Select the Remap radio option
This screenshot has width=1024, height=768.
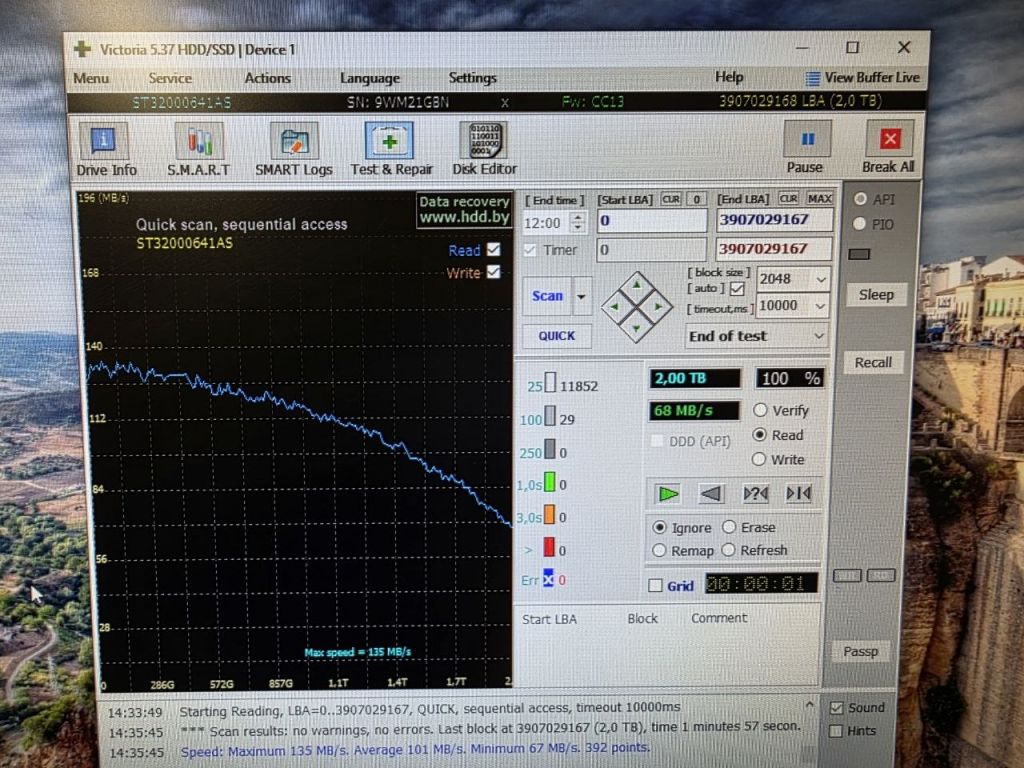660,551
